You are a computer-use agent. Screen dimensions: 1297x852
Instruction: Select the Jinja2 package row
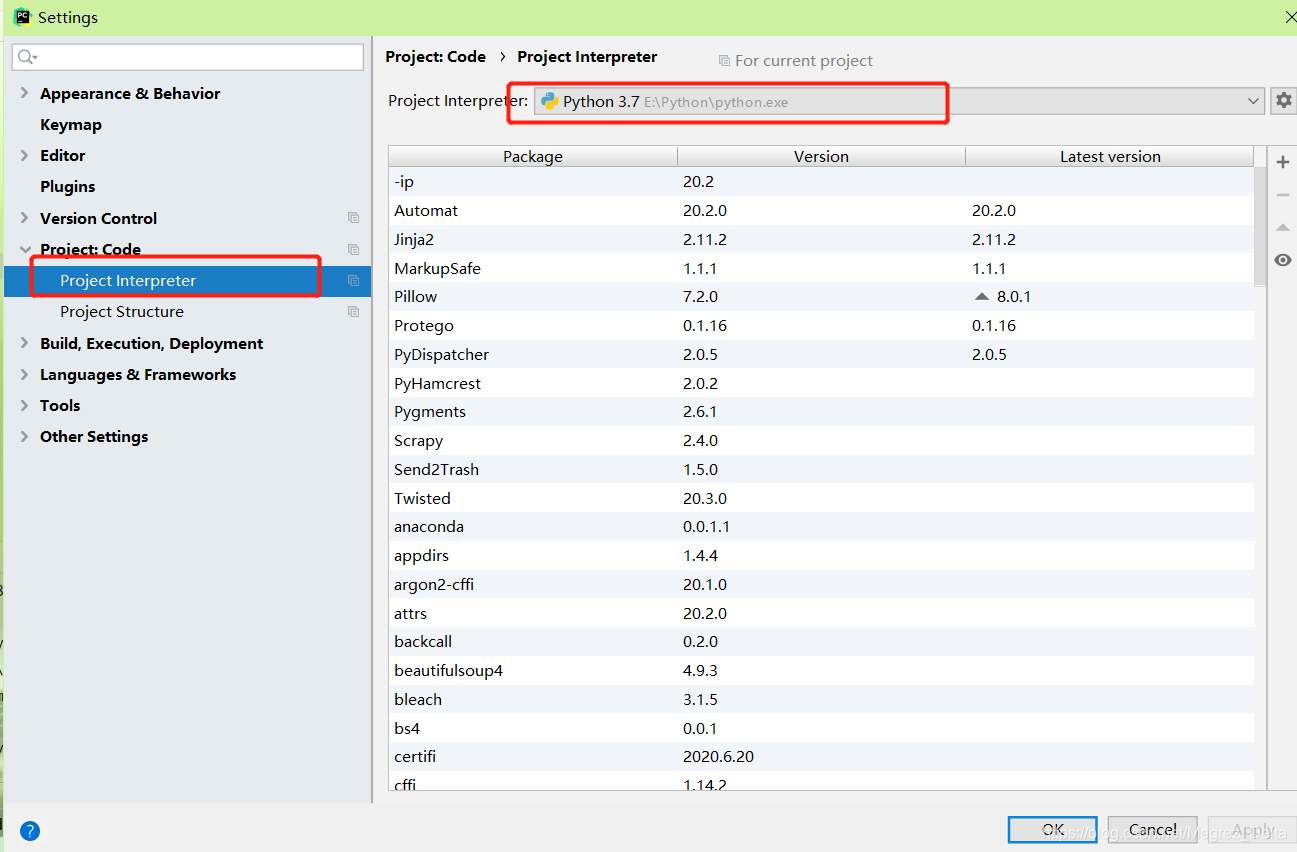point(821,240)
